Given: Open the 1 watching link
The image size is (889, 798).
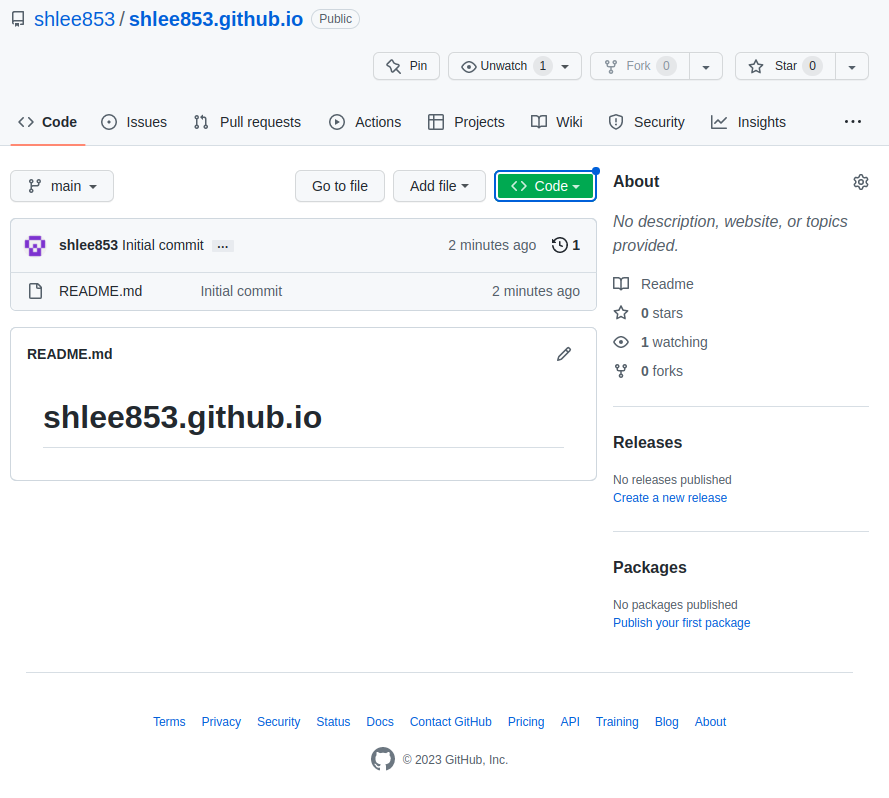Looking at the screenshot, I should [x=674, y=342].
